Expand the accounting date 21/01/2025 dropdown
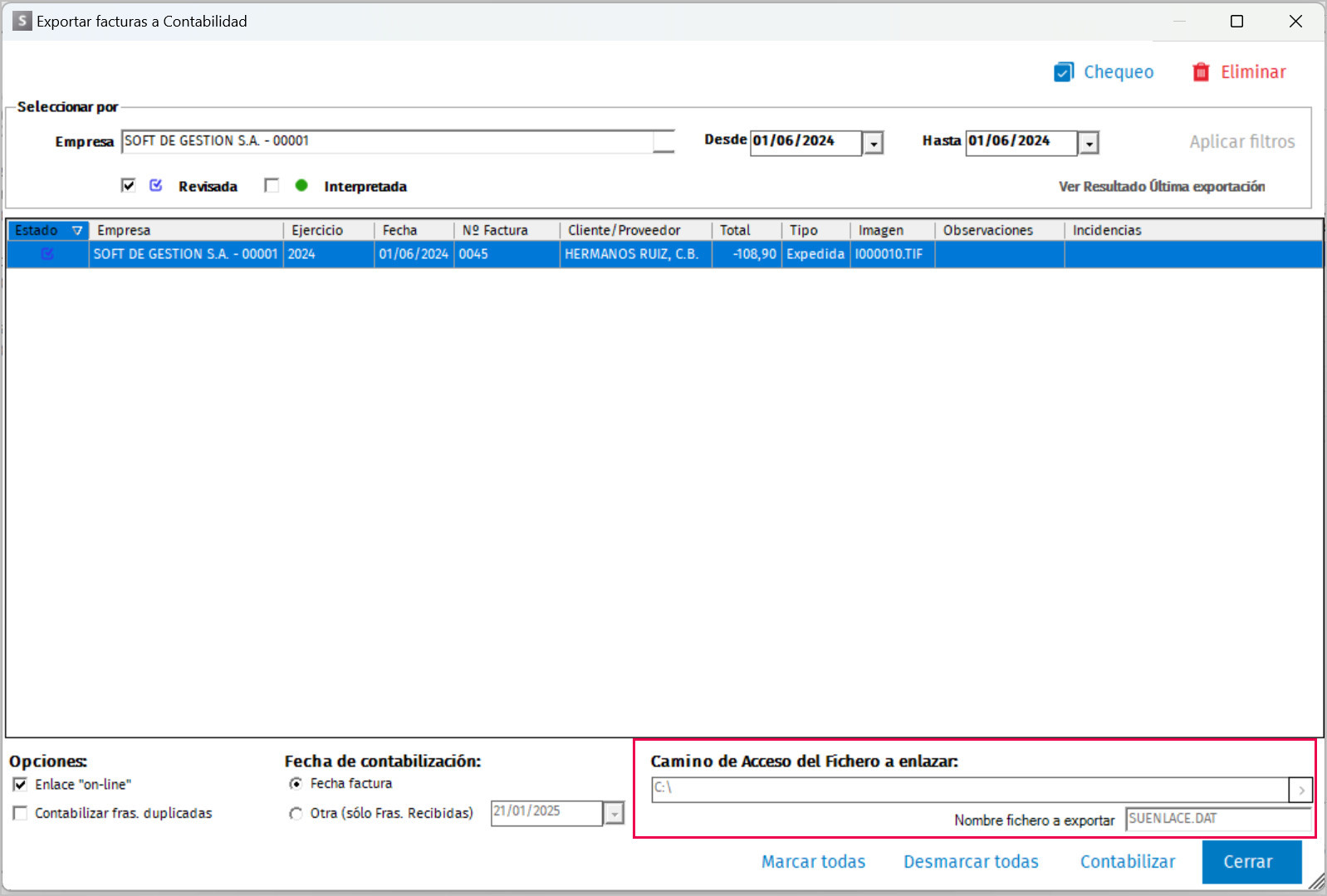Screen dimensions: 1327x896 coord(614,814)
